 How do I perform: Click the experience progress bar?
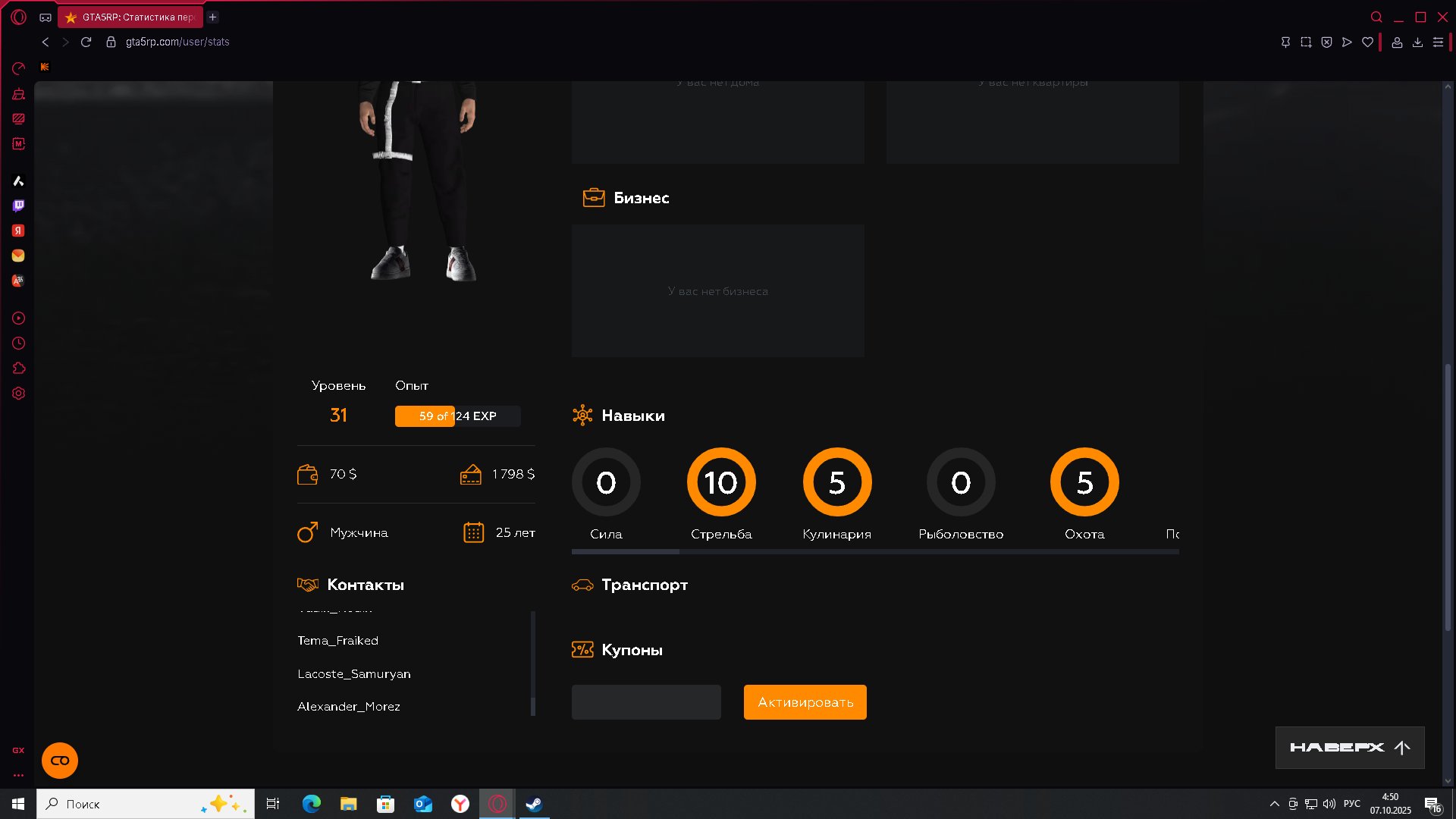pyautogui.click(x=457, y=416)
